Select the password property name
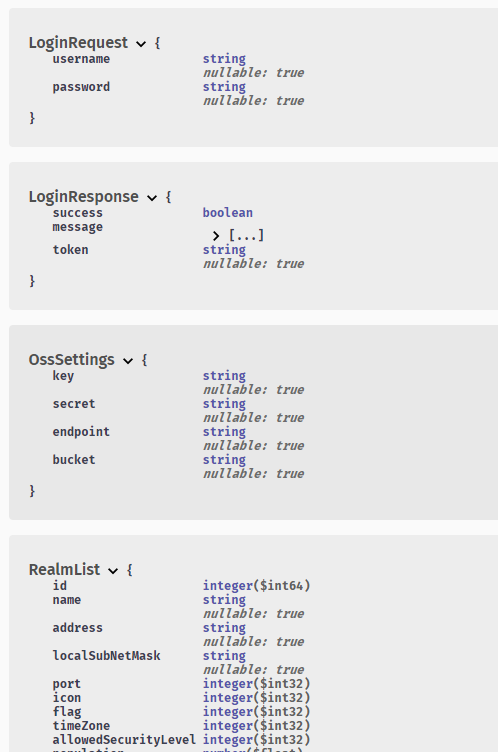Screen dimensions: 498x752 81,87
